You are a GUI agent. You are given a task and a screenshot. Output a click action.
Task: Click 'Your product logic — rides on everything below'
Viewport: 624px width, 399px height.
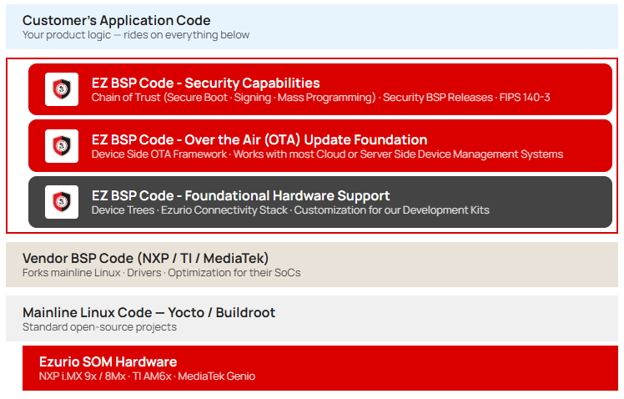tap(136, 35)
